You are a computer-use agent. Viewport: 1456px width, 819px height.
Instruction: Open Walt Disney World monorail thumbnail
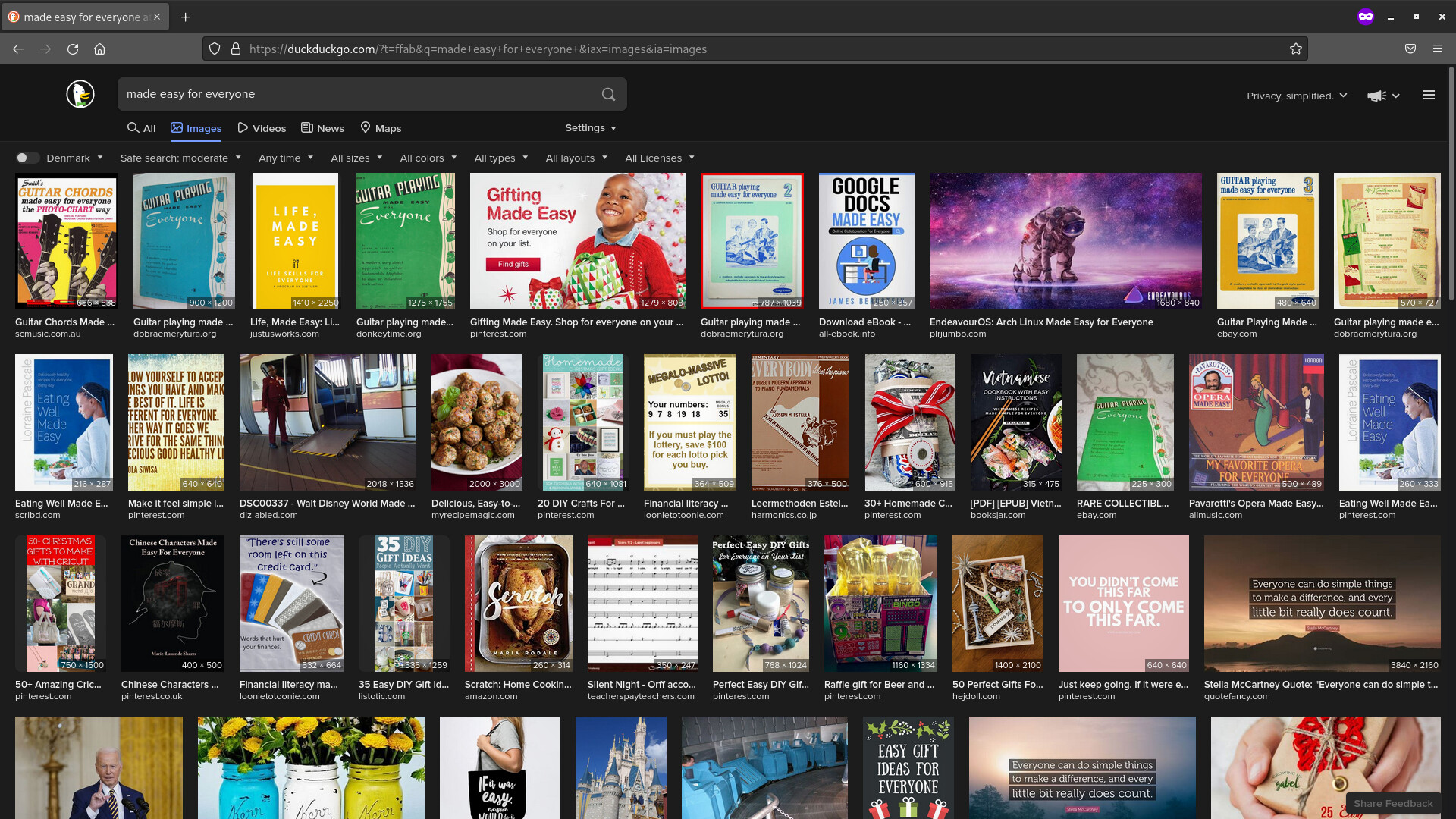(328, 422)
